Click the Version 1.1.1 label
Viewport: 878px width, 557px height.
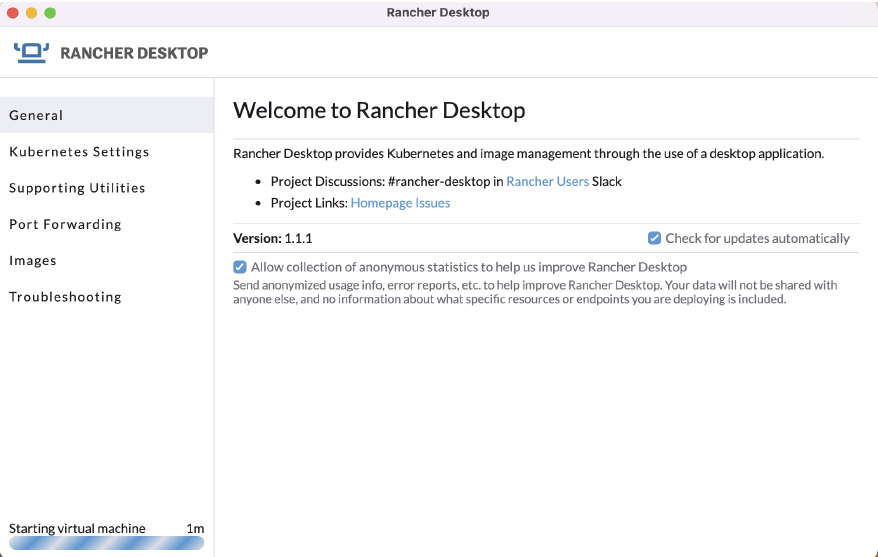tap(273, 239)
